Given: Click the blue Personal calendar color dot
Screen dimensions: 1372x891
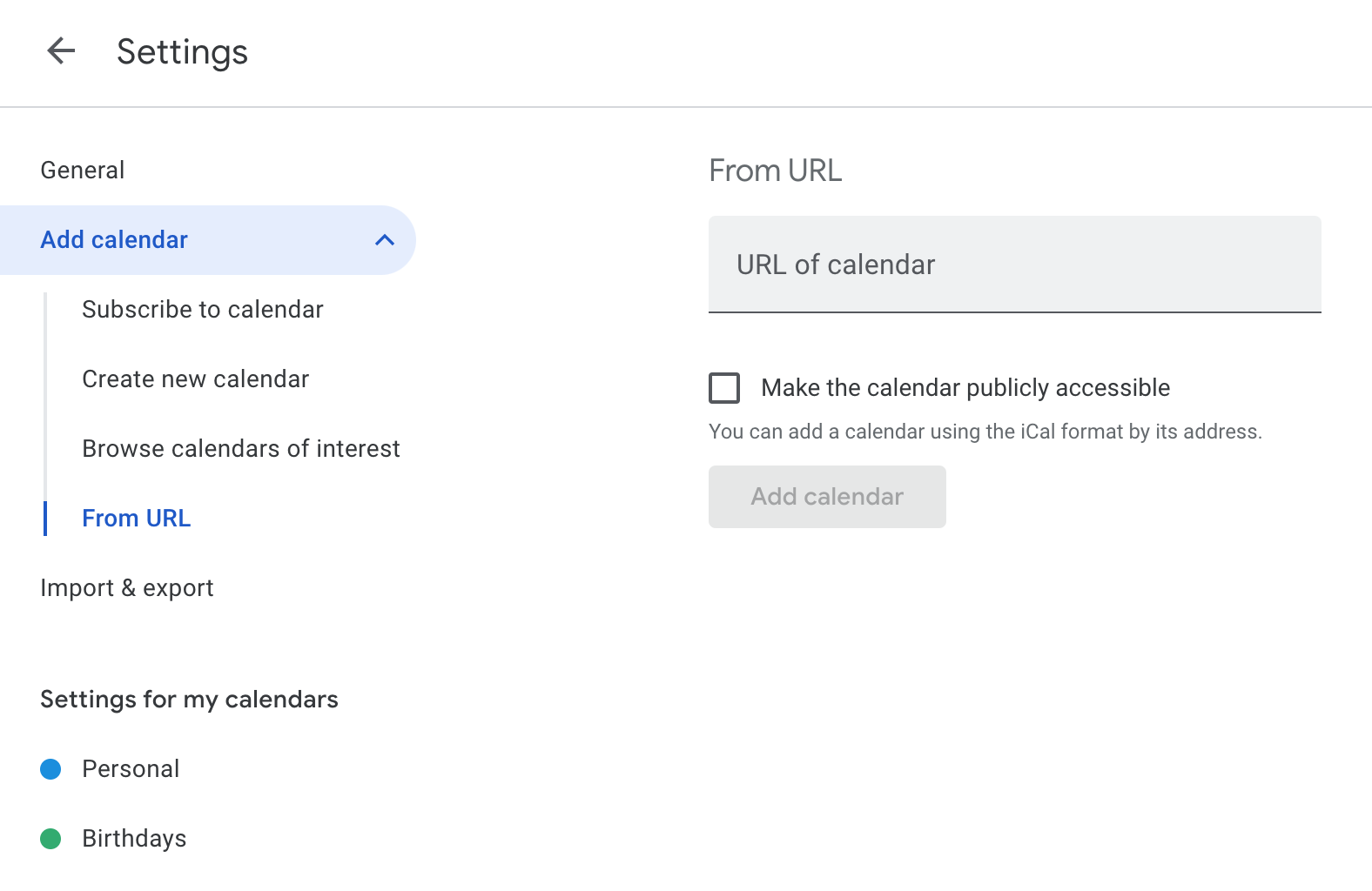Looking at the screenshot, I should tap(50, 769).
